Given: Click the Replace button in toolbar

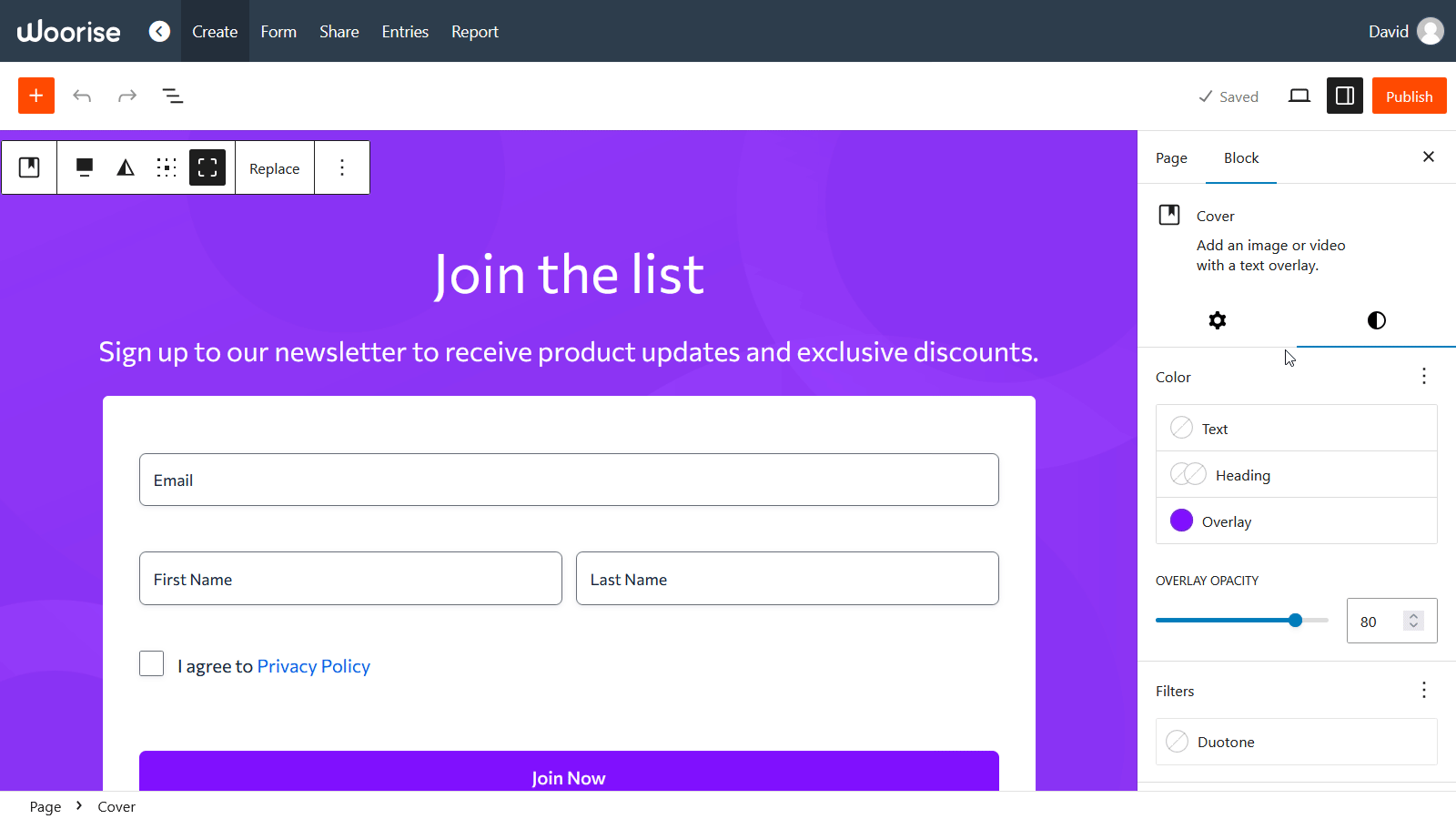Looking at the screenshot, I should [x=275, y=168].
